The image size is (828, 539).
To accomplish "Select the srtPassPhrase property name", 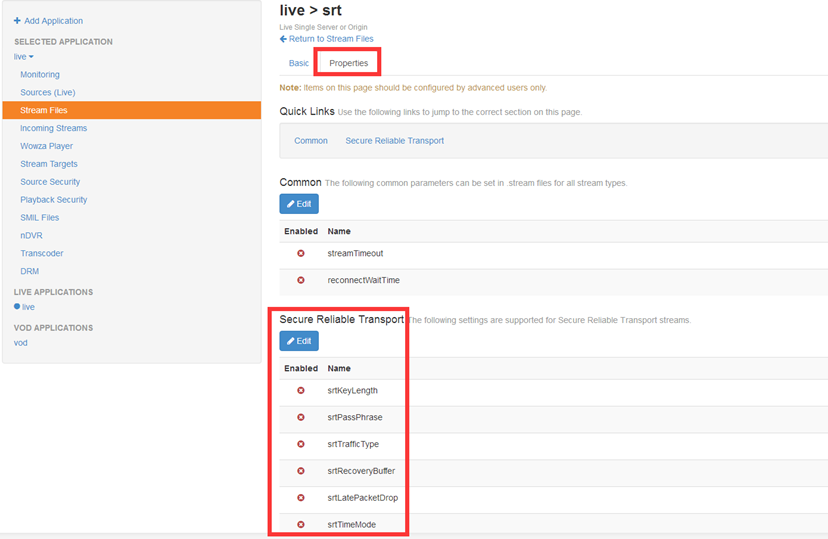I will click(x=355, y=417).
